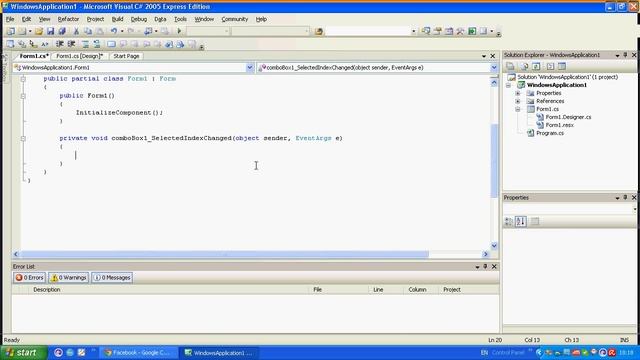Viewport: 640px width, 360px height.
Task: Click the New Project toolbar icon
Action: 11,31
